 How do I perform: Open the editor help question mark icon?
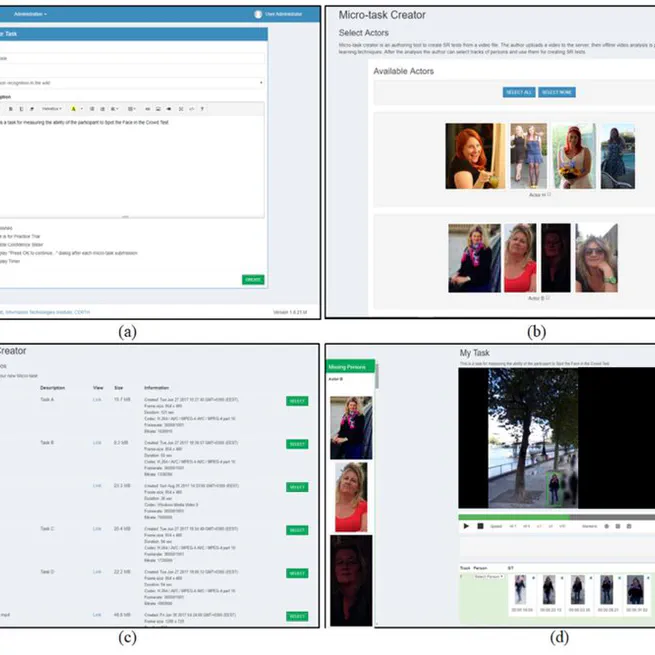point(202,109)
